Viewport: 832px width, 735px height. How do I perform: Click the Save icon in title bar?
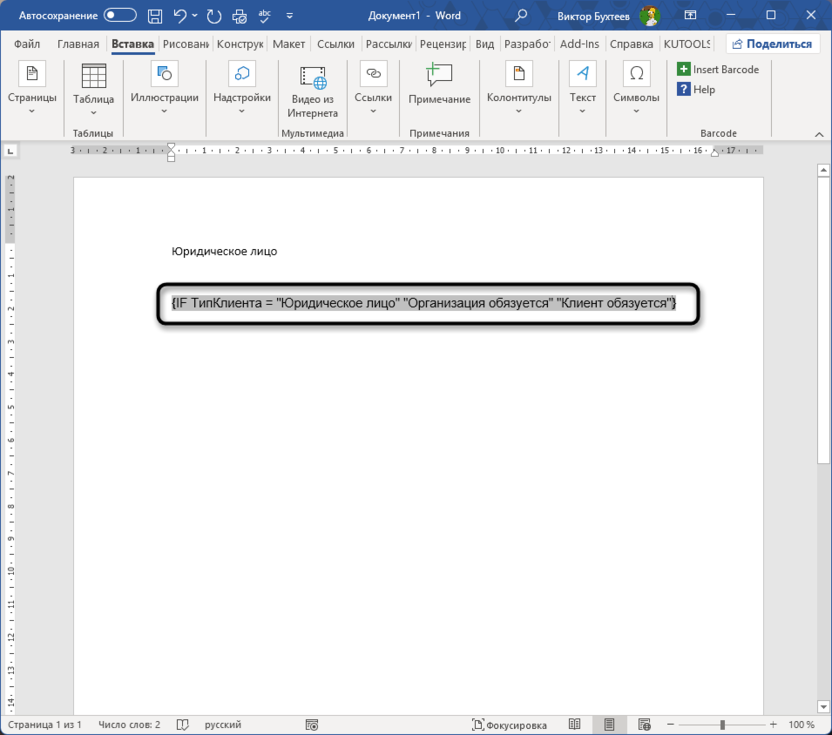pos(155,15)
